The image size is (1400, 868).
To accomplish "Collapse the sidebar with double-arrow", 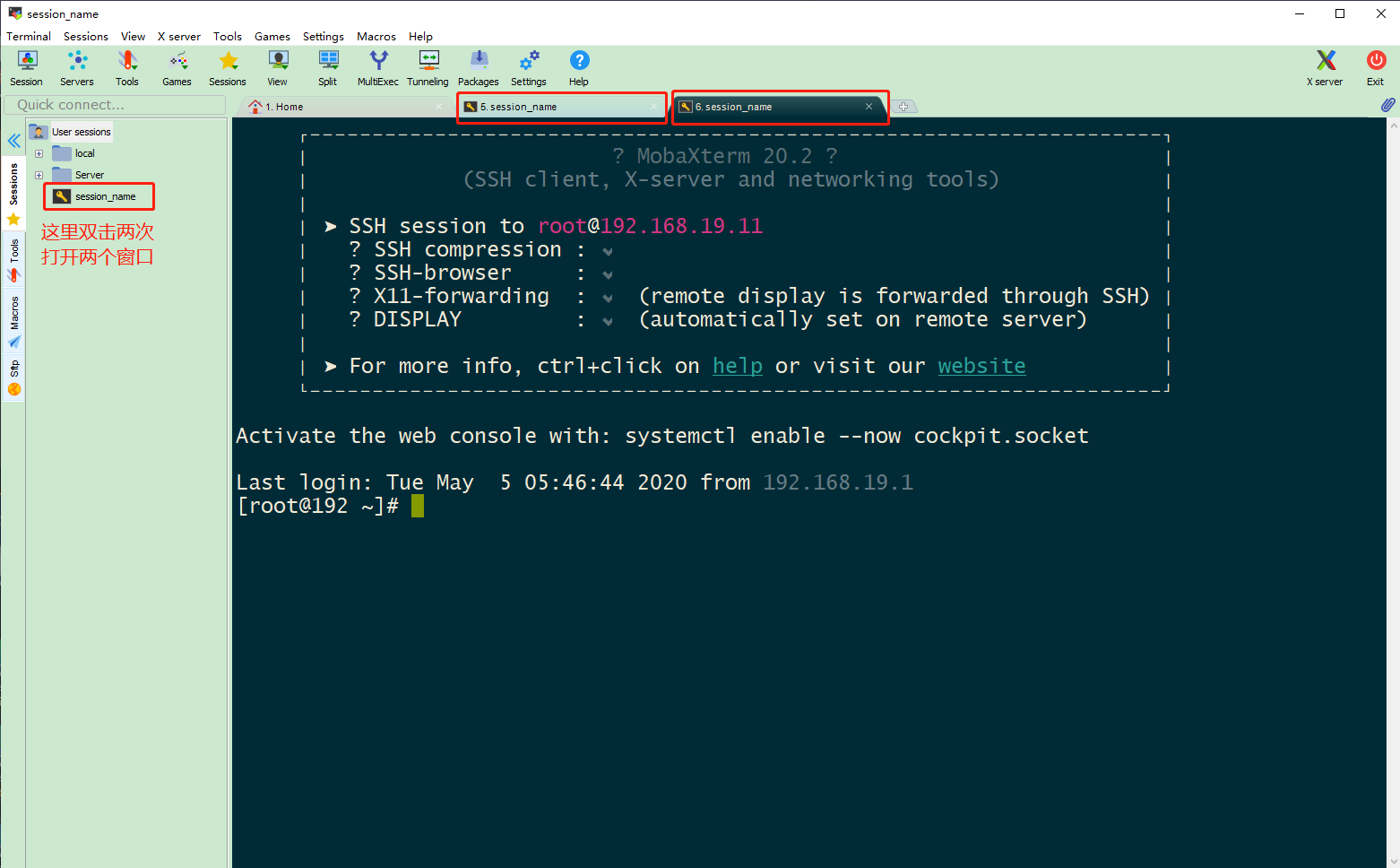I will pyautogui.click(x=14, y=141).
